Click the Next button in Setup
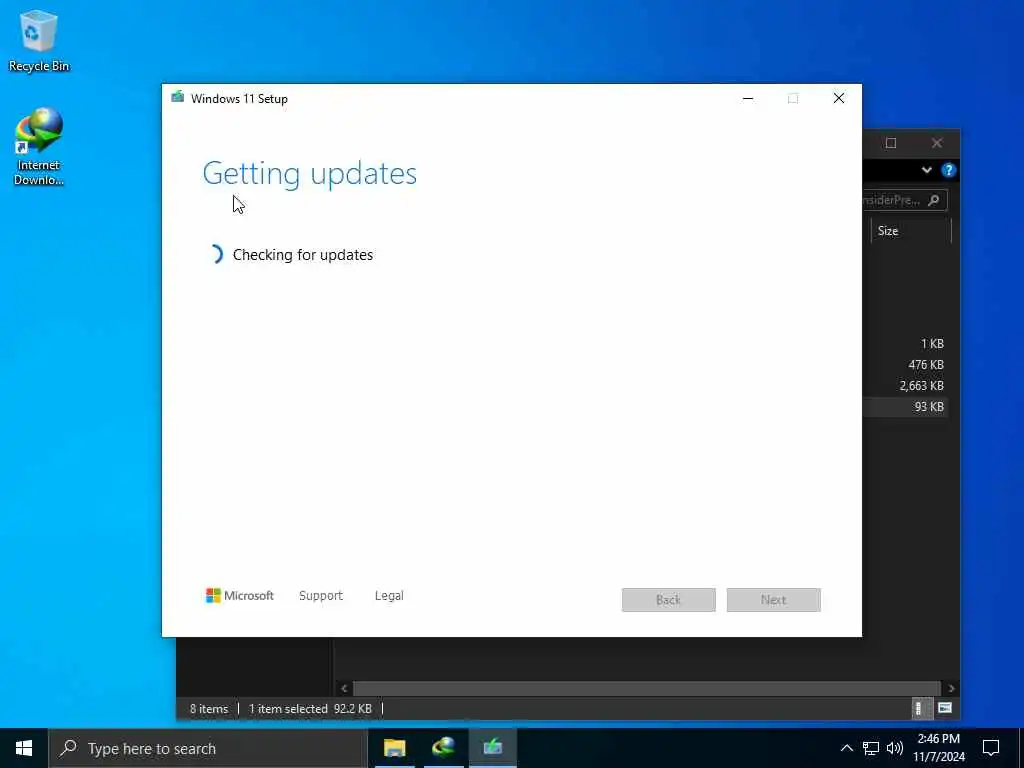This screenshot has height=768, width=1024. coord(773,600)
